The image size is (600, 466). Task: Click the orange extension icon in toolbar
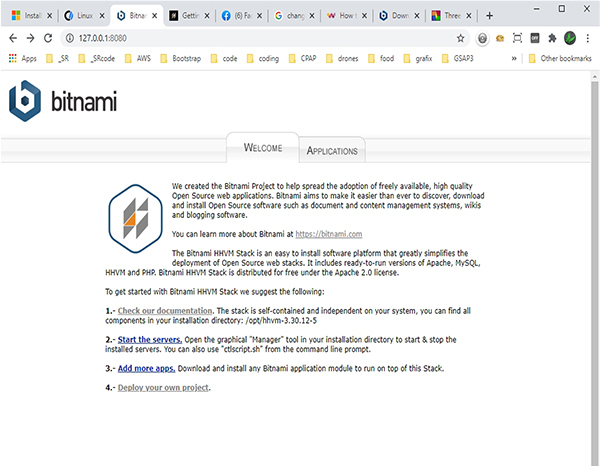pos(500,38)
